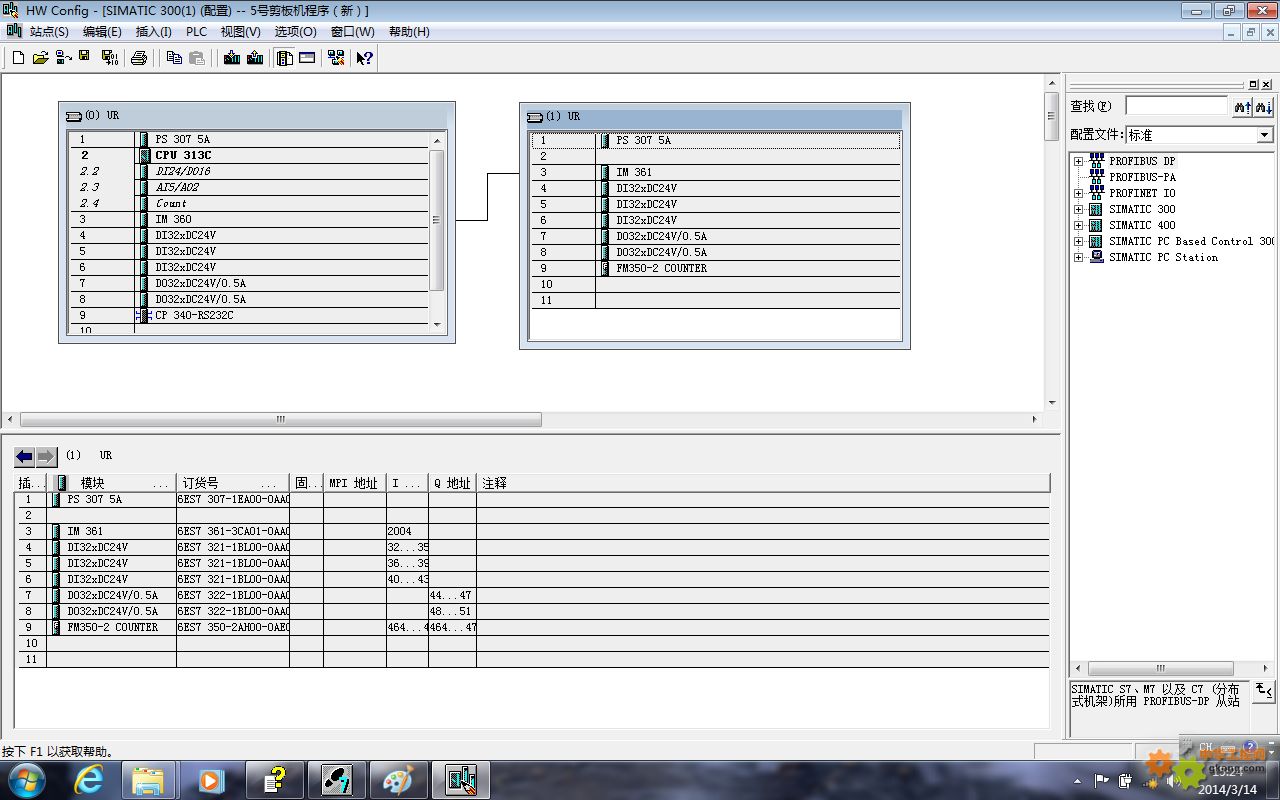
Task: Click the I address cell 2004
Action: coord(407,531)
